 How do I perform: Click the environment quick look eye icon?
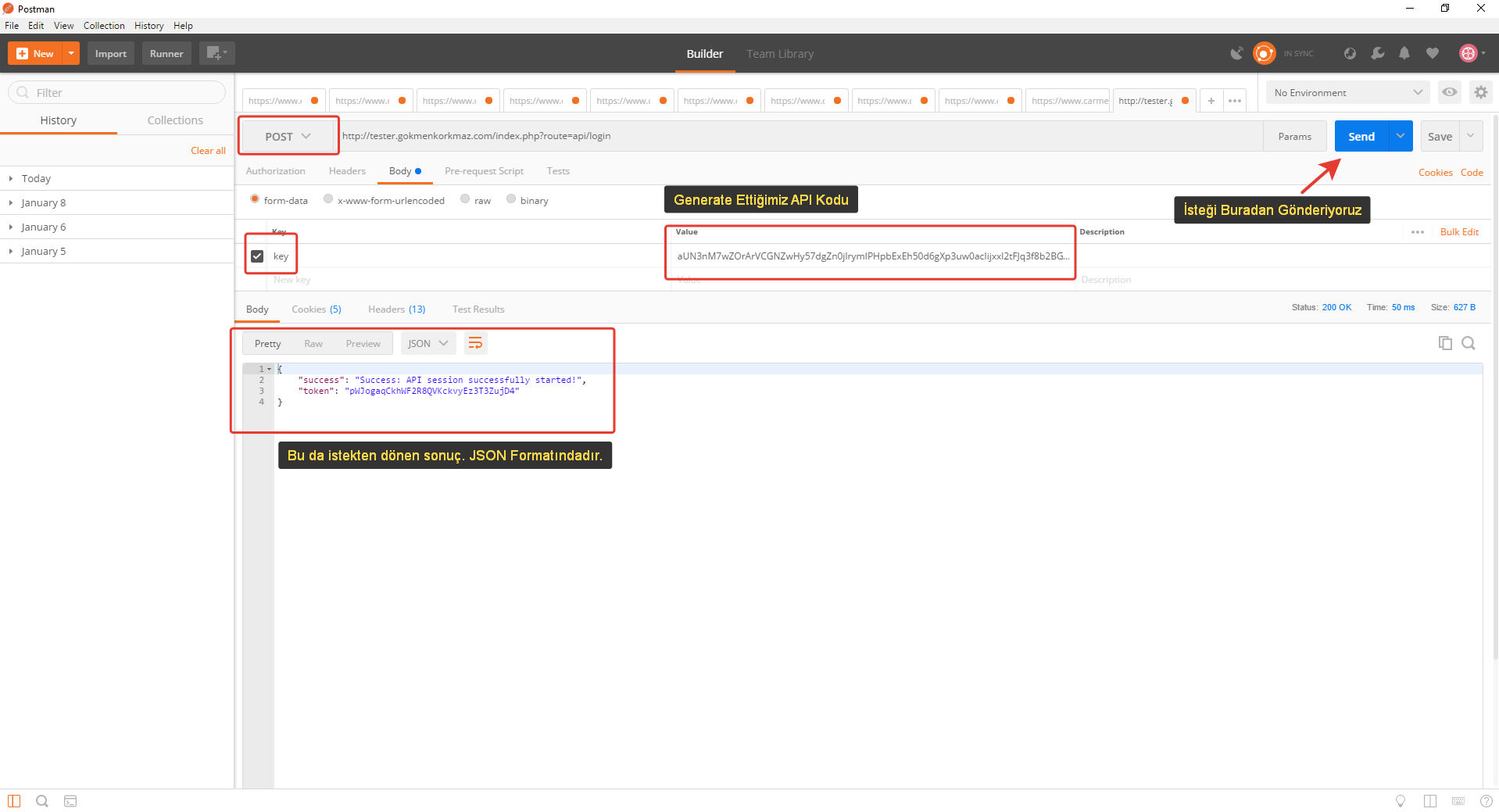(x=1449, y=92)
